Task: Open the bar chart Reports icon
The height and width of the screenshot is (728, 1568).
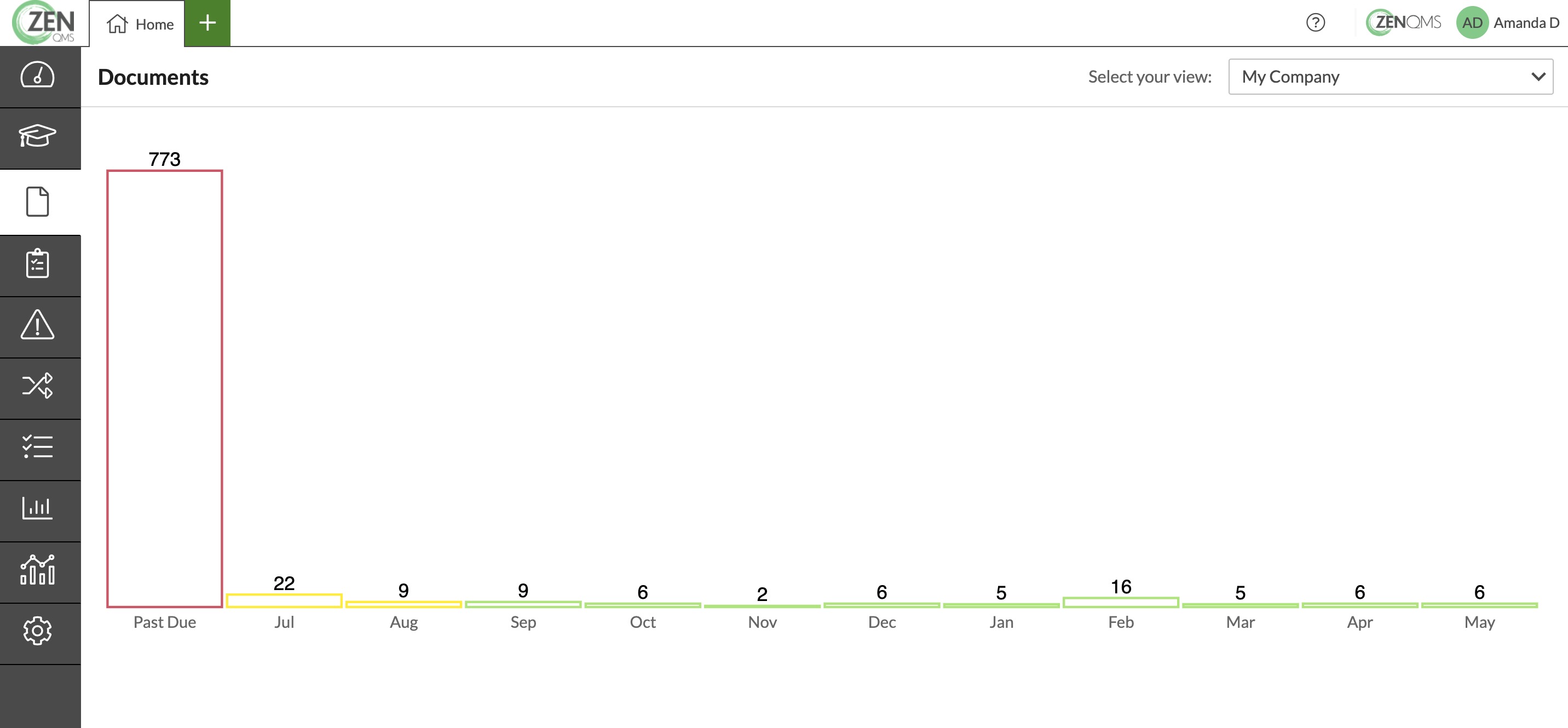Action: [38, 509]
